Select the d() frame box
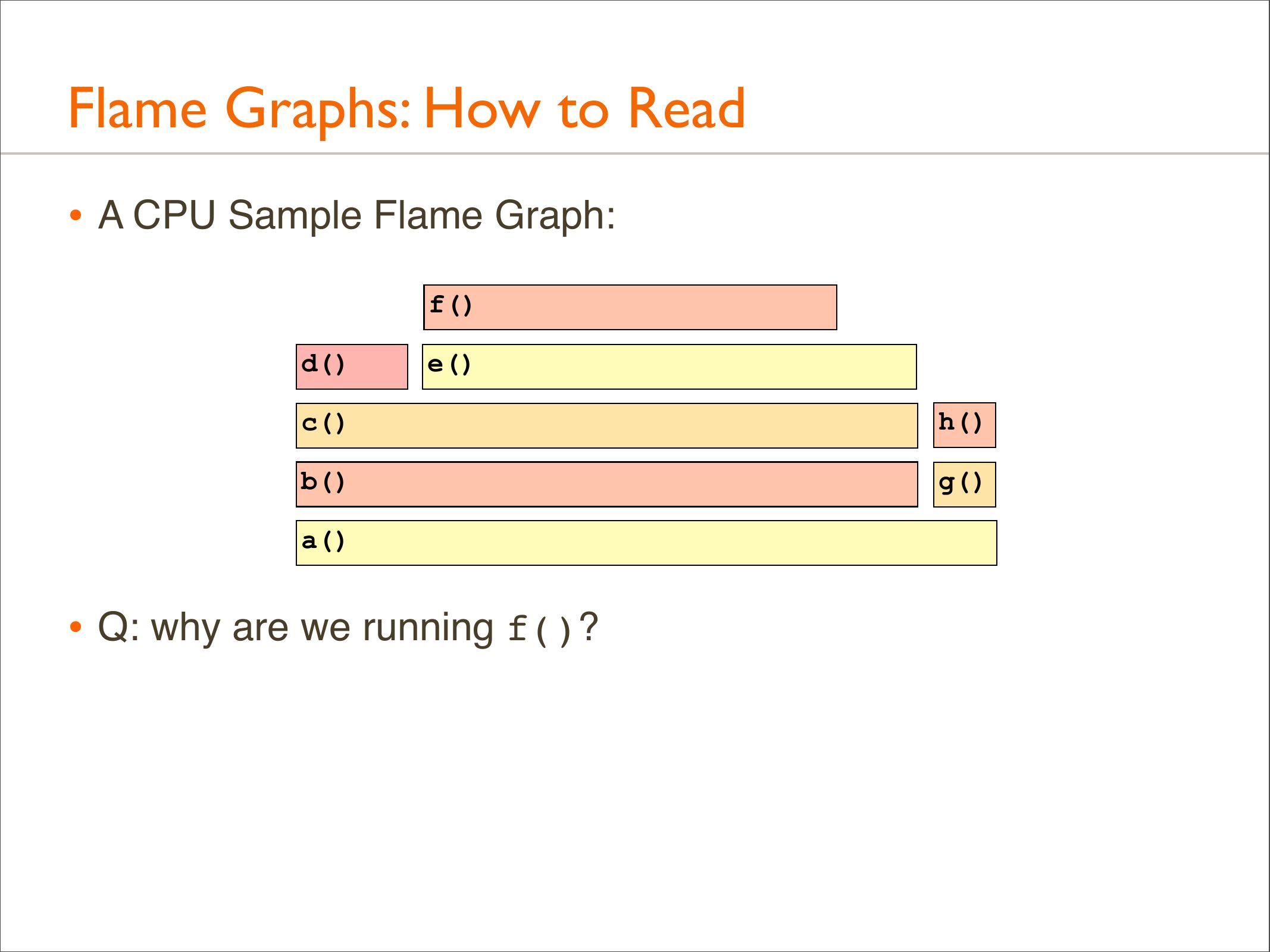The width and height of the screenshot is (1270, 952). click(352, 367)
